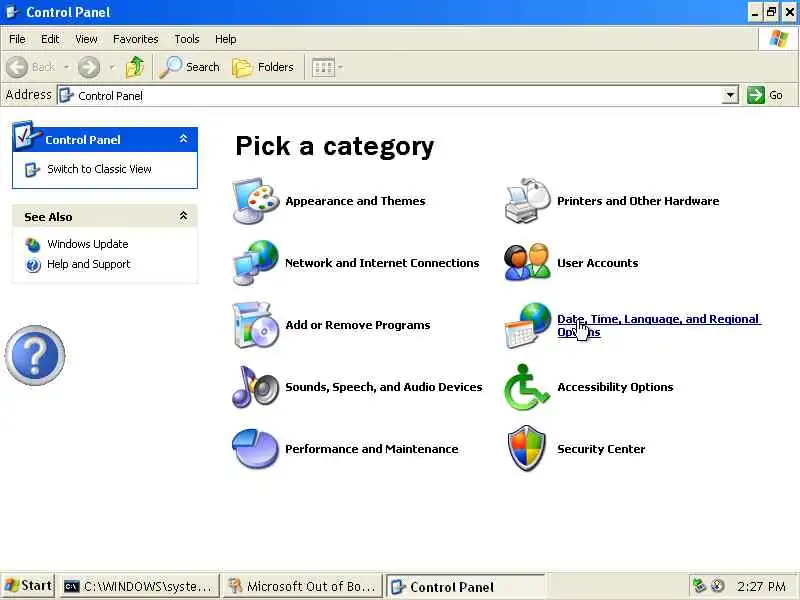
Task: Open the Search toolbar button
Action: pos(189,67)
